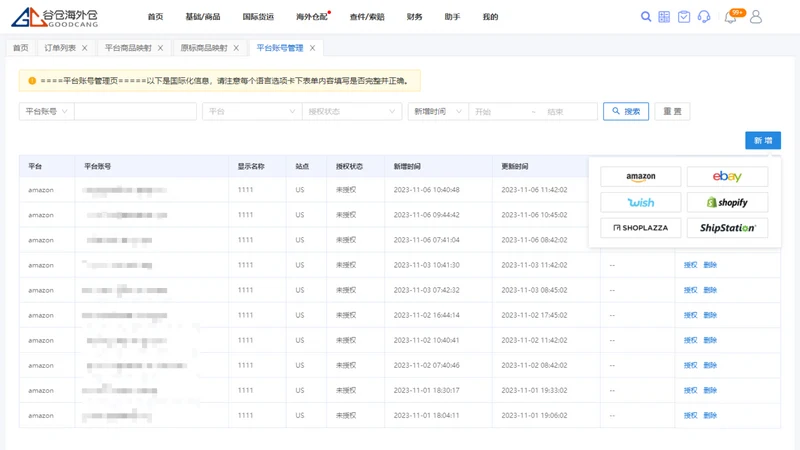This screenshot has height=450, width=800.
Task: Pick the ShipStation platform option
Action: coord(727,228)
